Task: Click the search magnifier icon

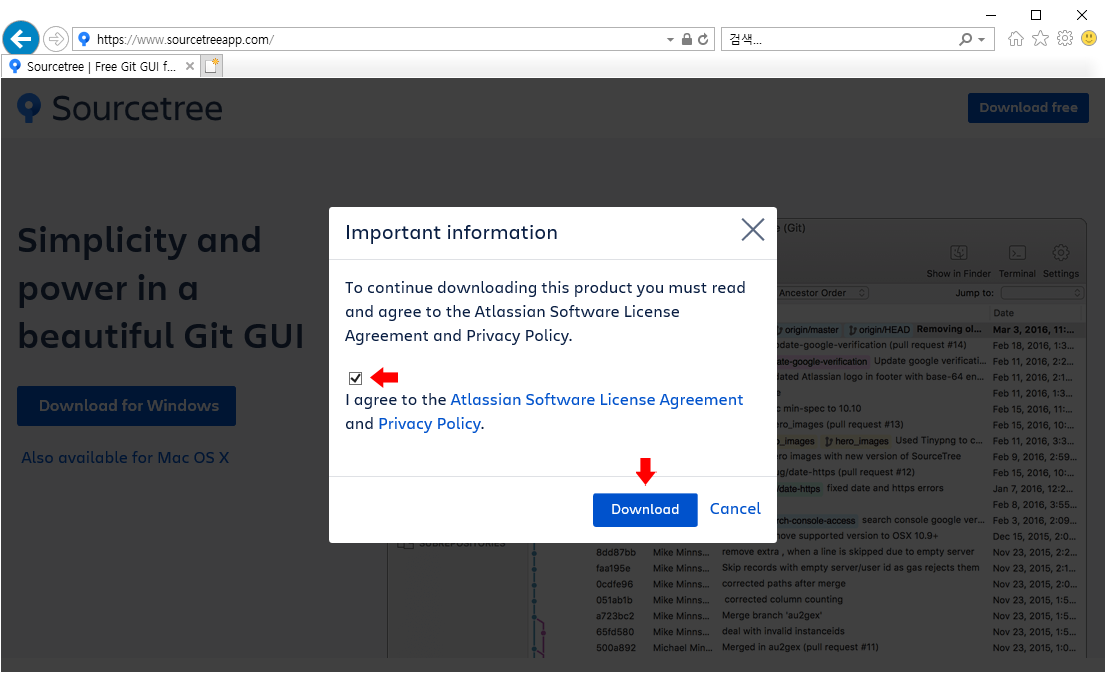Action: pyautogui.click(x=966, y=40)
